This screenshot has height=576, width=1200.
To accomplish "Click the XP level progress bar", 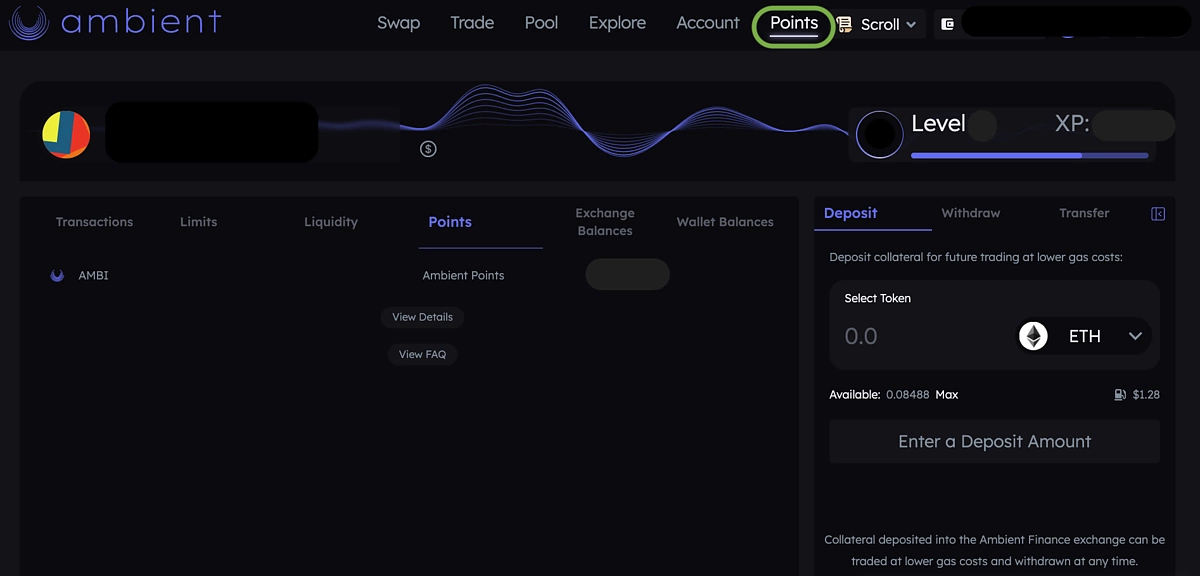I will [1029, 156].
